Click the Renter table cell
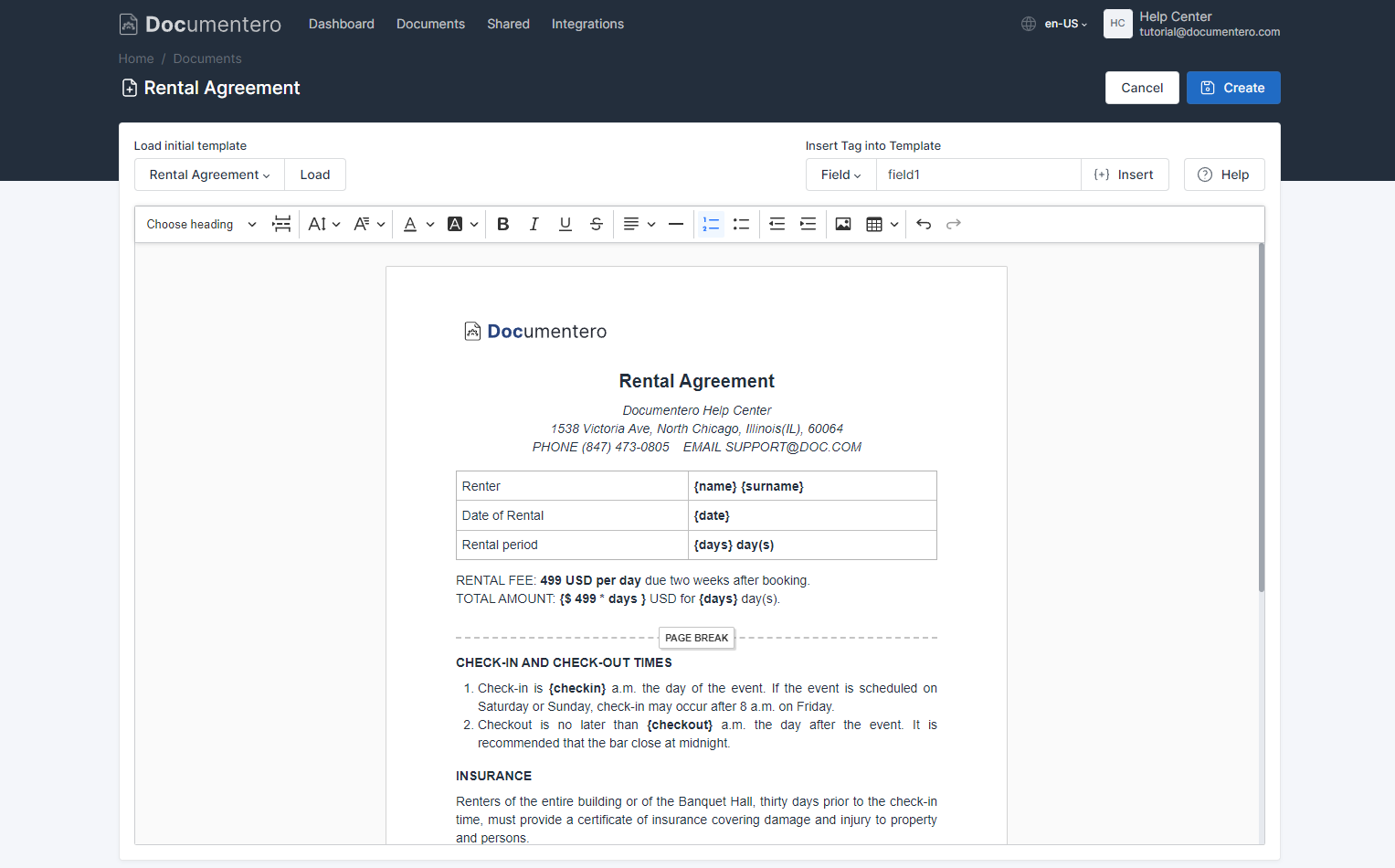 (x=572, y=486)
